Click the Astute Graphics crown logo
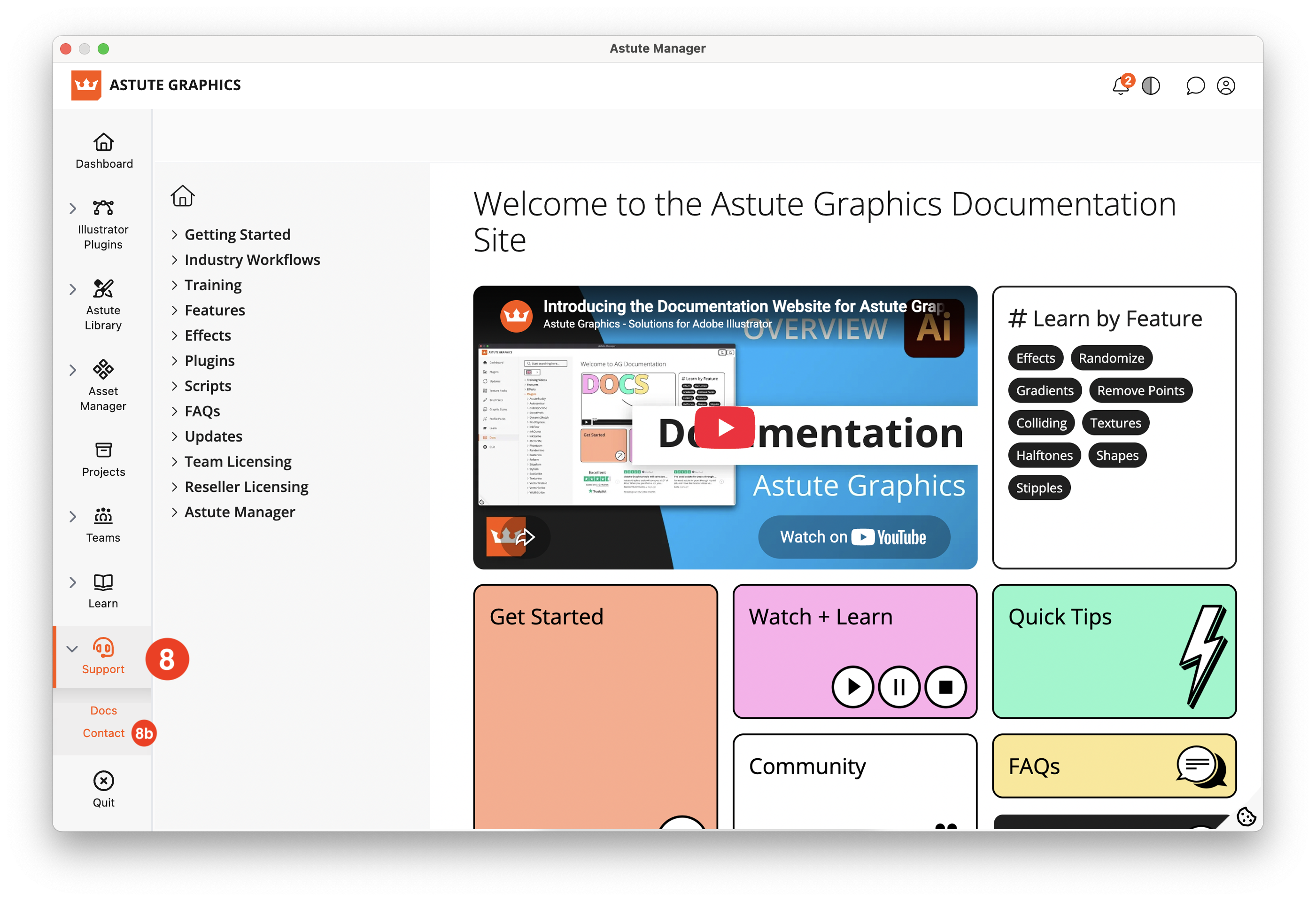This screenshot has width=1316, height=901. click(x=86, y=85)
